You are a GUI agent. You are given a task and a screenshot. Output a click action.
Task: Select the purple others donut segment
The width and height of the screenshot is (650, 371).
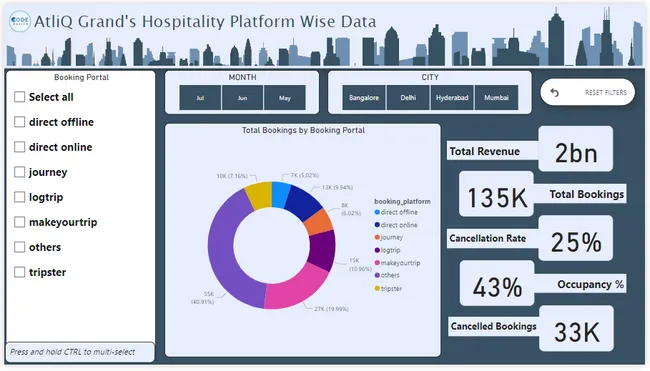pos(222,253)
